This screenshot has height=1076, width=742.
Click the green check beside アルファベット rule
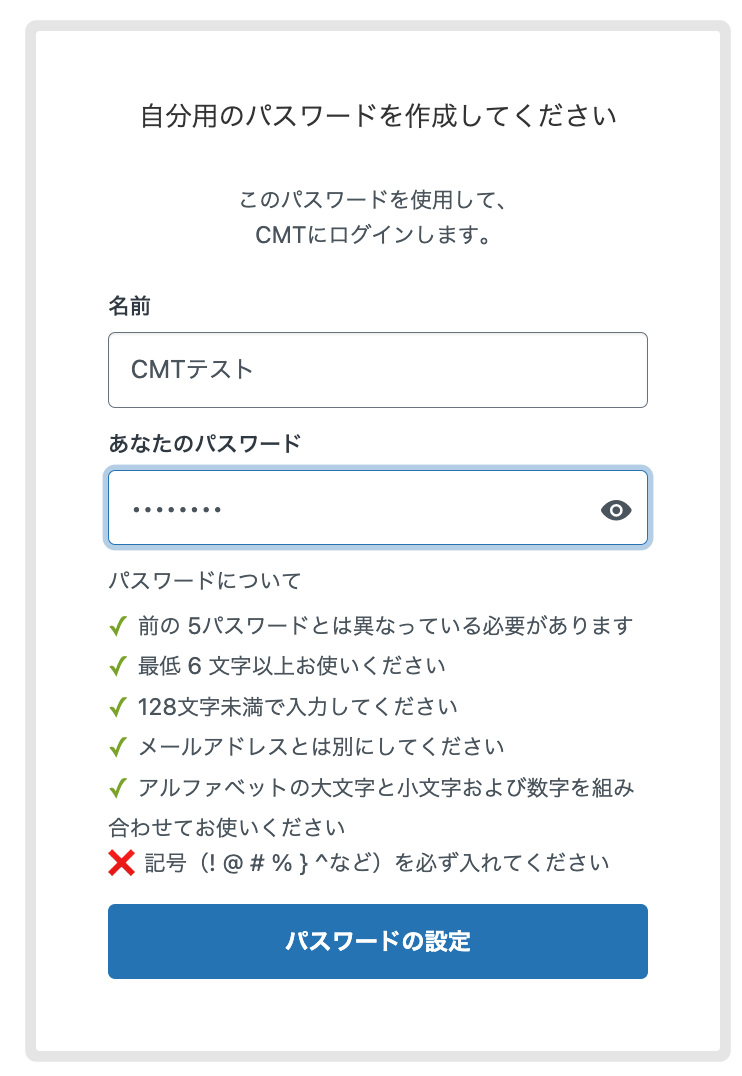(118, 788)
